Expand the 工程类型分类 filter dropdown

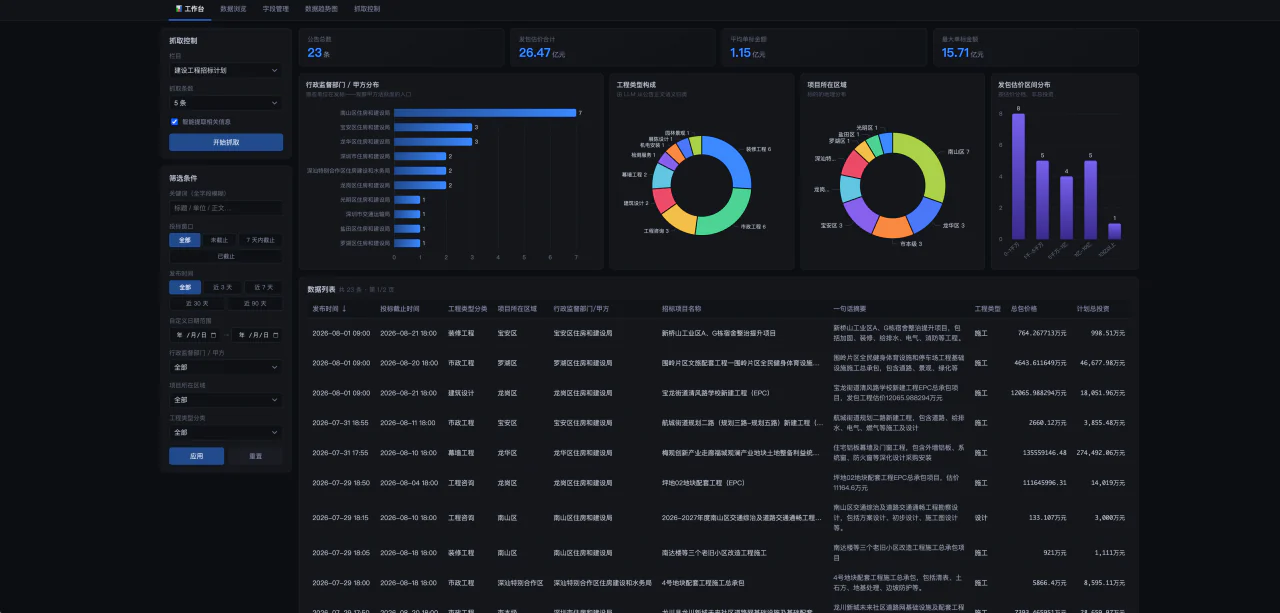pyautogui.click(x=226, y=432)
